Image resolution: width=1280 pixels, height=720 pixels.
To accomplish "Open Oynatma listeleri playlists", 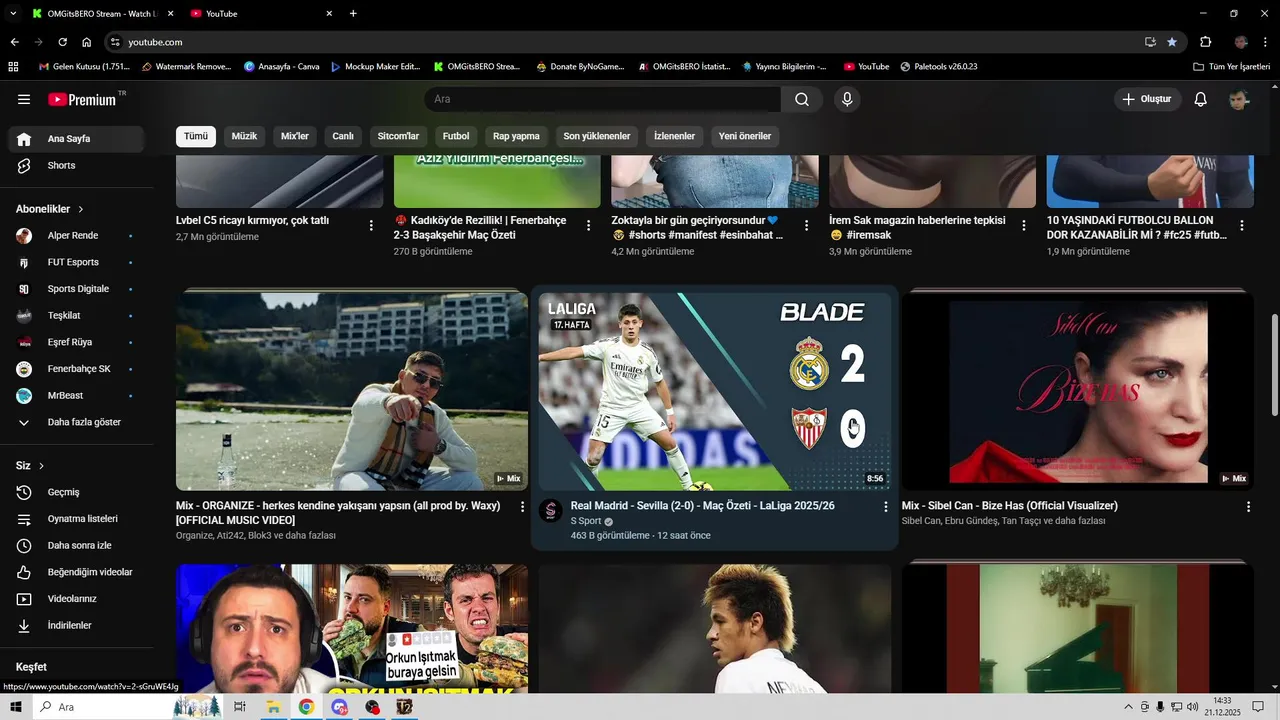I will point(76,519).
